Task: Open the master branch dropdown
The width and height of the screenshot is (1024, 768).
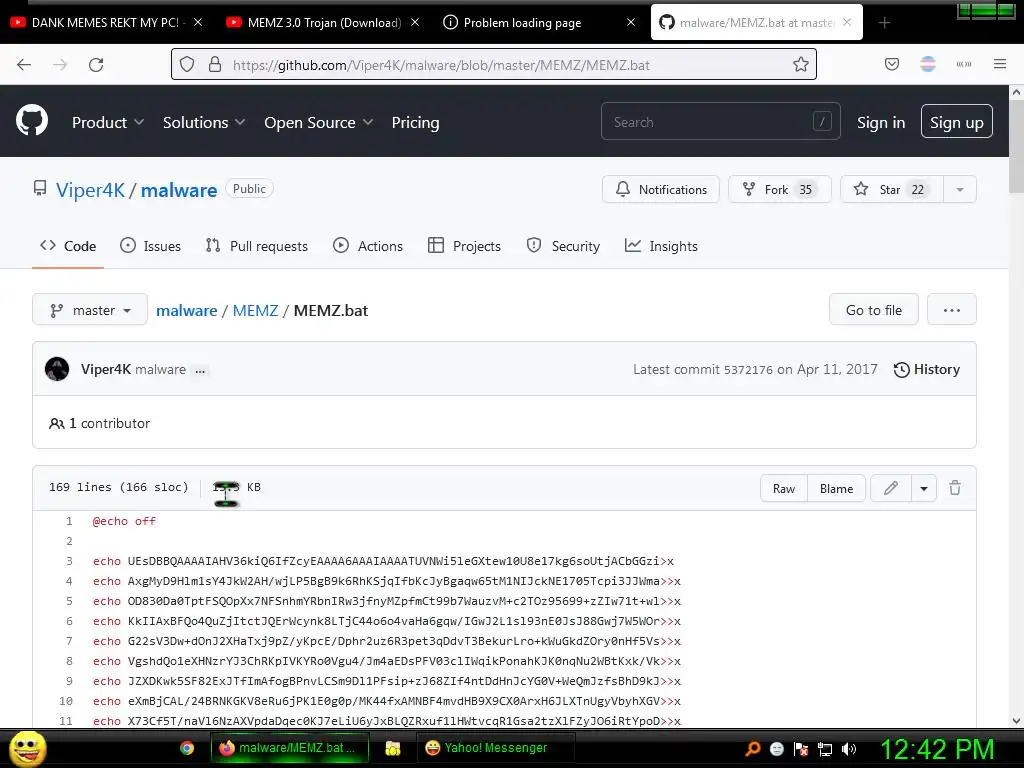Action: [x=90, y=310]
